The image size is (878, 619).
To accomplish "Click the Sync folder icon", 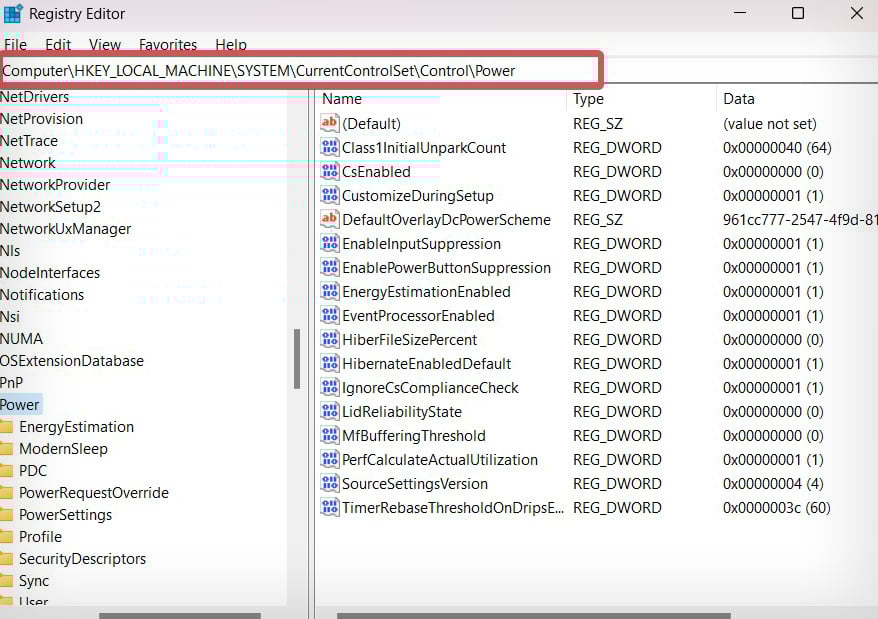I will click(7, 581).
